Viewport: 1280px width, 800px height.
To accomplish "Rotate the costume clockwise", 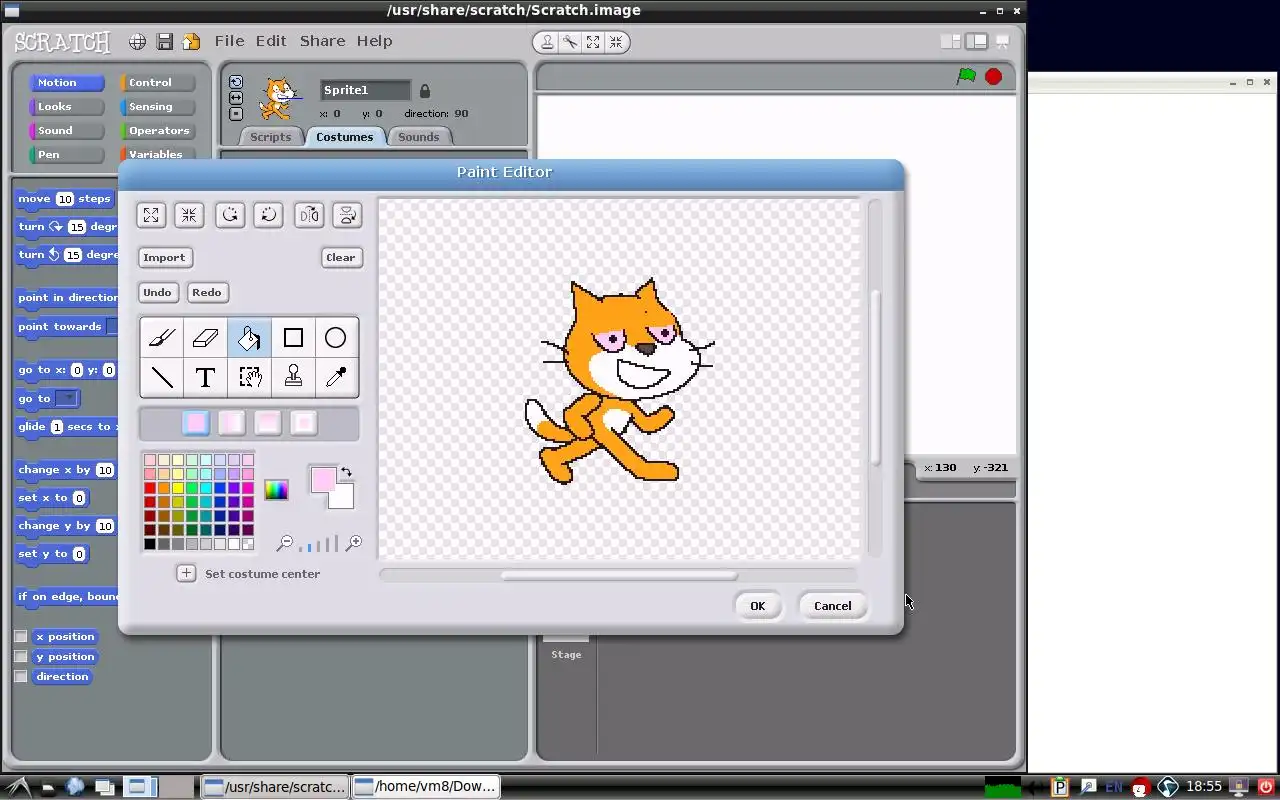I will (x=268, y=215).
